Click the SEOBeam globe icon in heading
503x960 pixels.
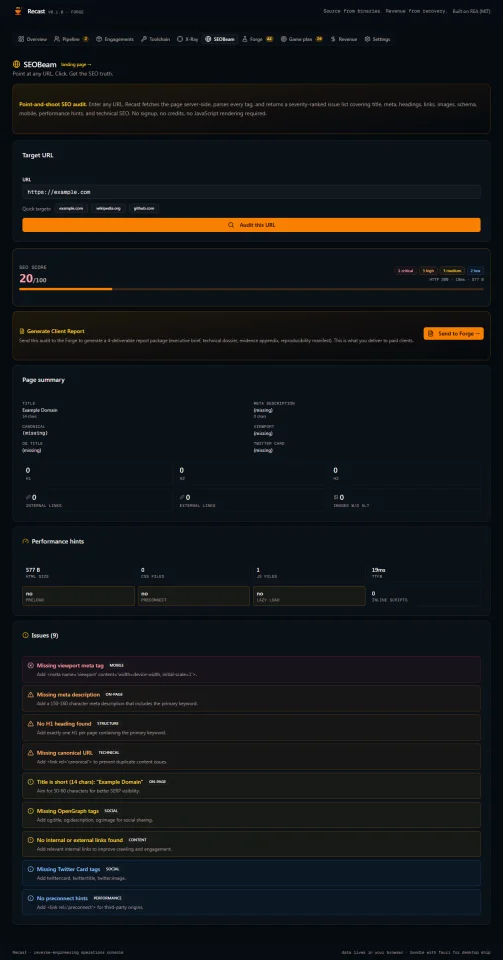click(16, 64)
